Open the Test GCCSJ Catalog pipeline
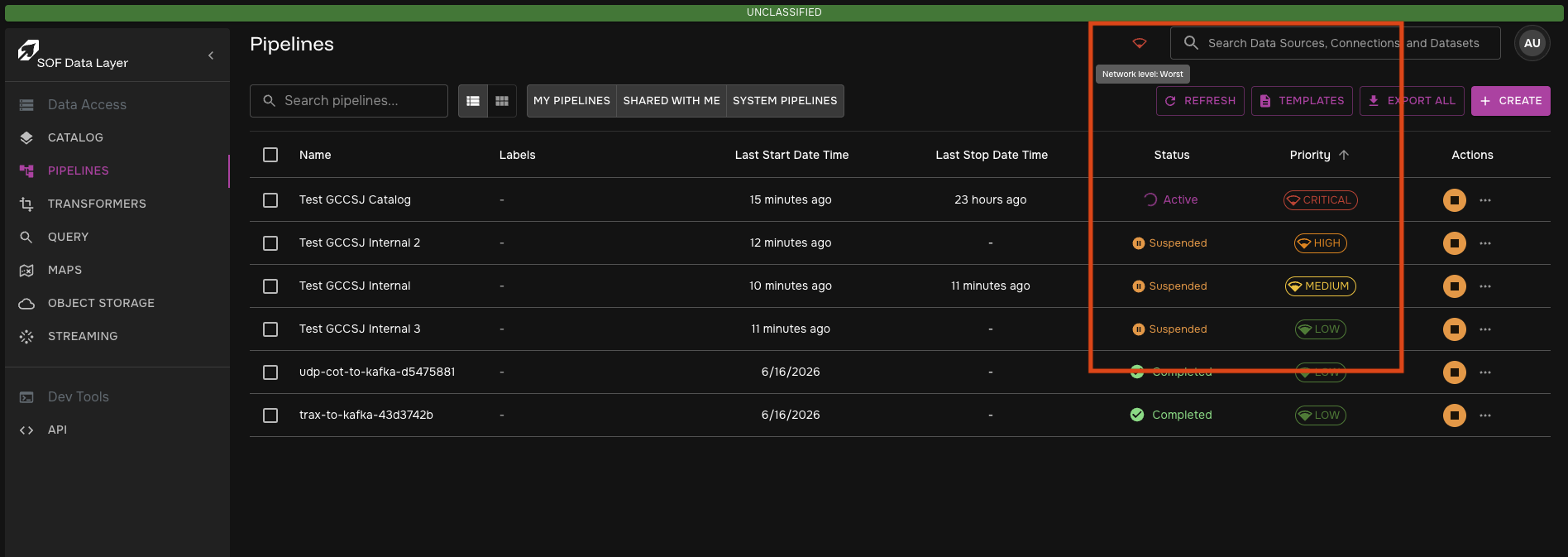The height and width of the screenshot is (557, 1568). pos(355,199)
